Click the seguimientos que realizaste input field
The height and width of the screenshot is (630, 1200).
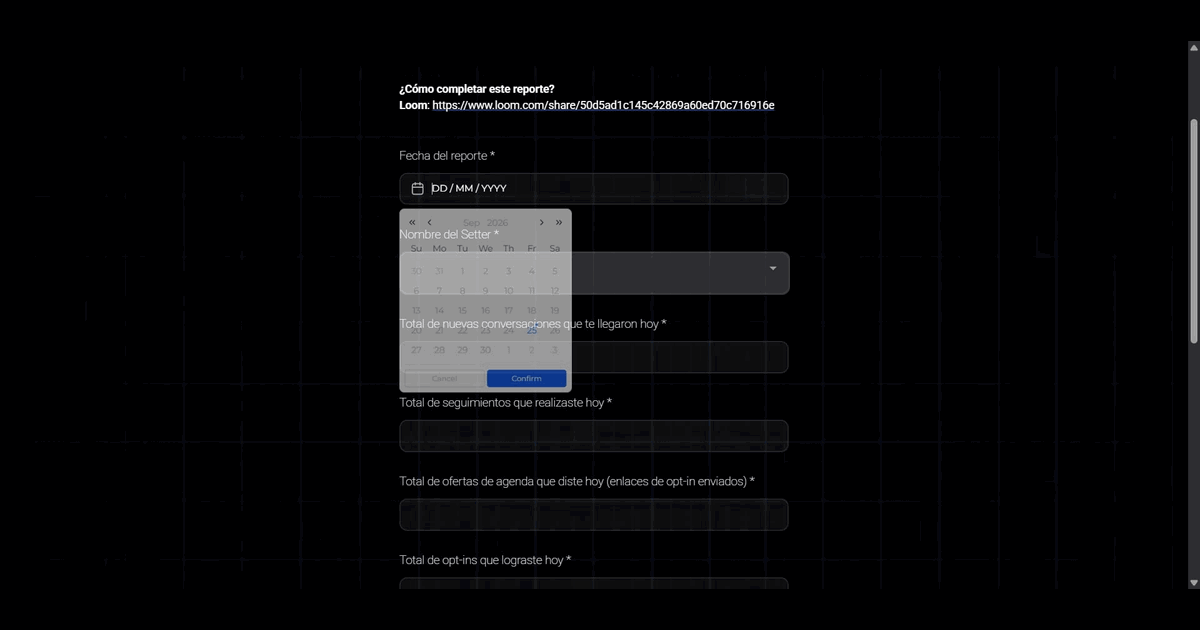tap(594, 436)
